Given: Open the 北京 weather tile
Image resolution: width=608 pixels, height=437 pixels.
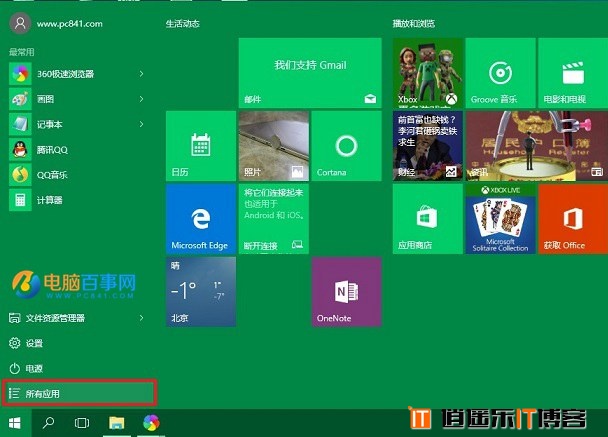Looking at the screenshot, I should 201,292.
